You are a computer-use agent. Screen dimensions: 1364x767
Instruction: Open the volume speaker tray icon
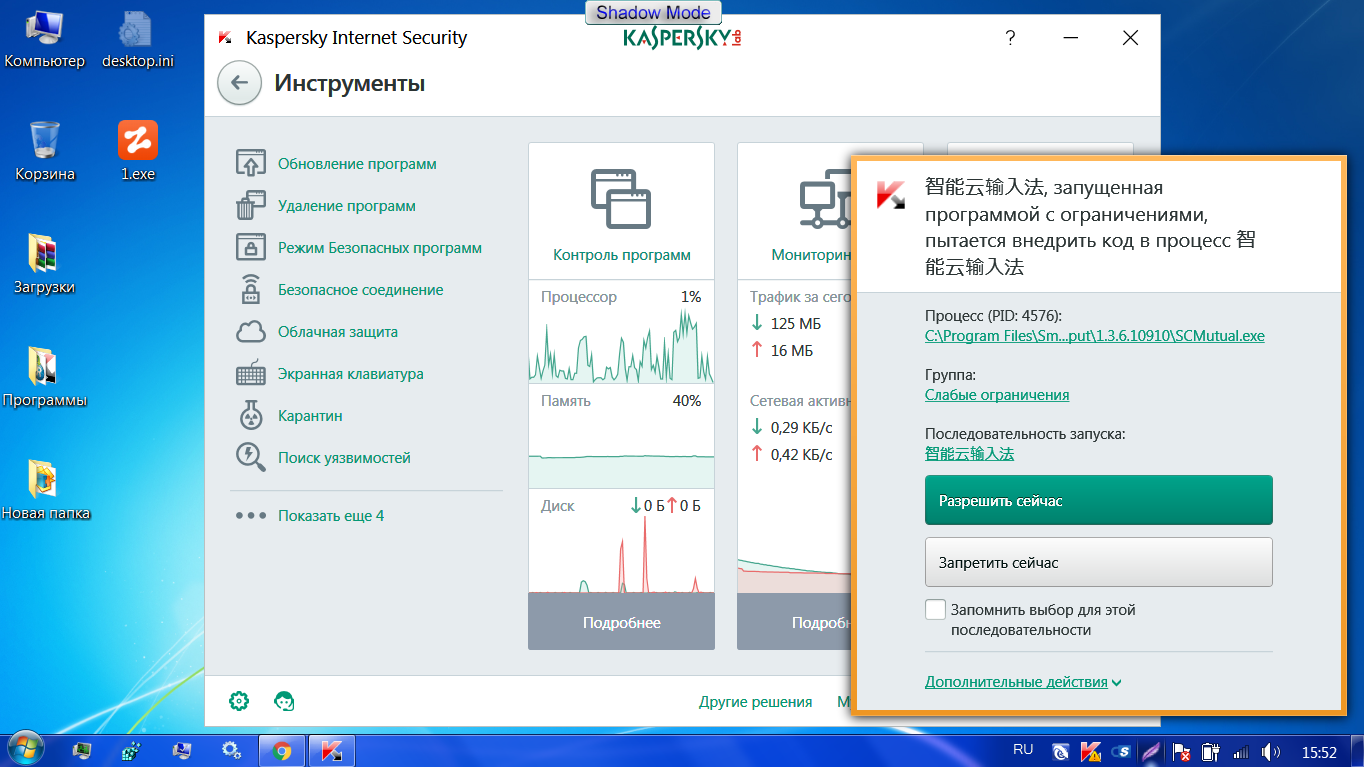click(1271, 751)
